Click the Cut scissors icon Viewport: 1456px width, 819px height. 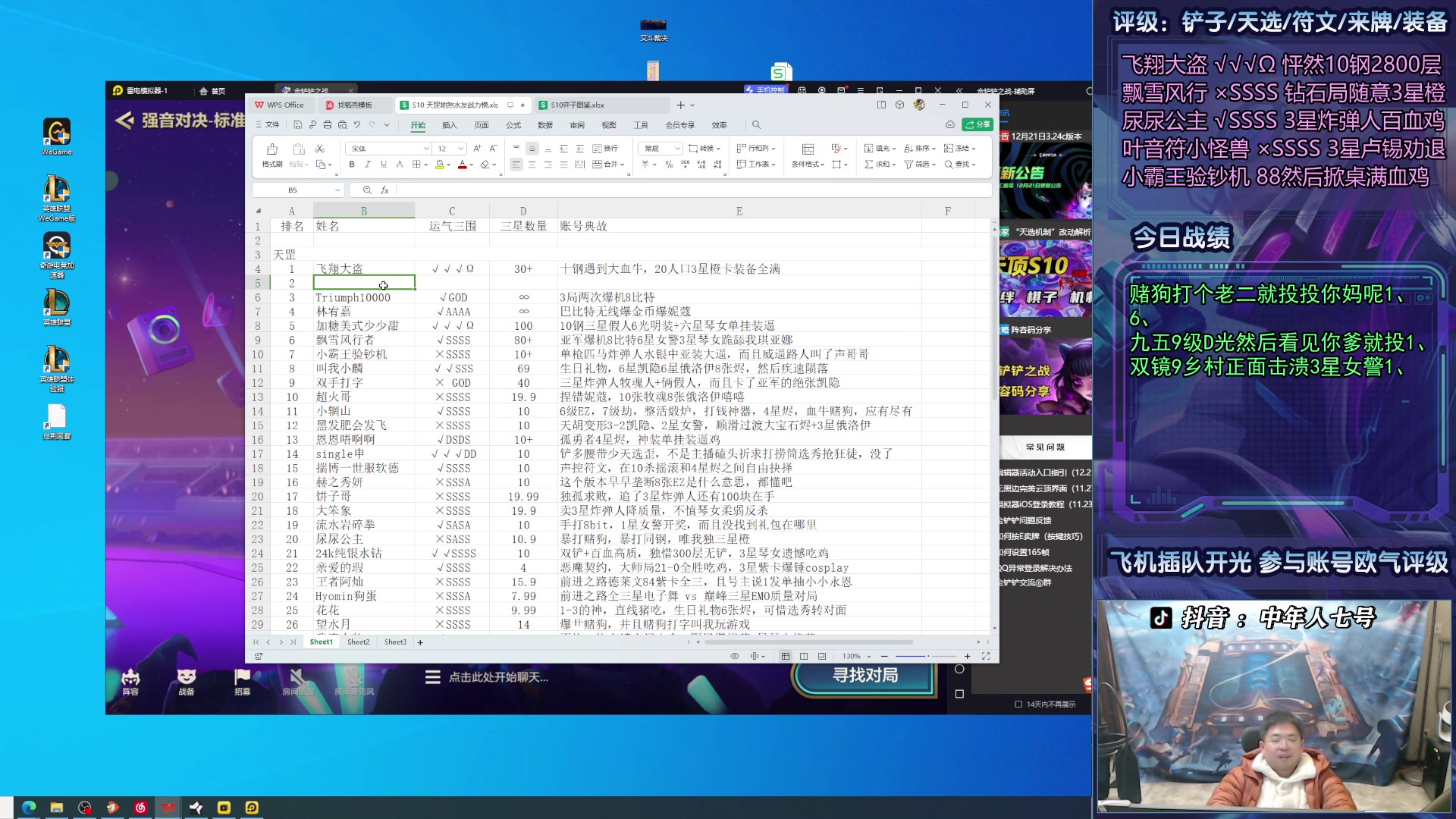(319, 149)
